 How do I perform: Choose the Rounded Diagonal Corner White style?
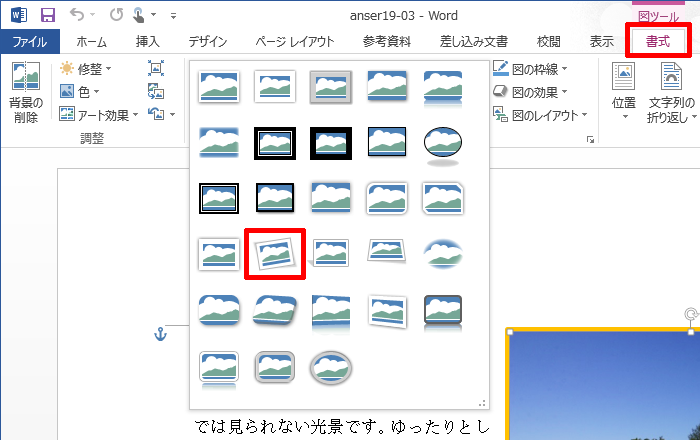click(x=387, y=198)
